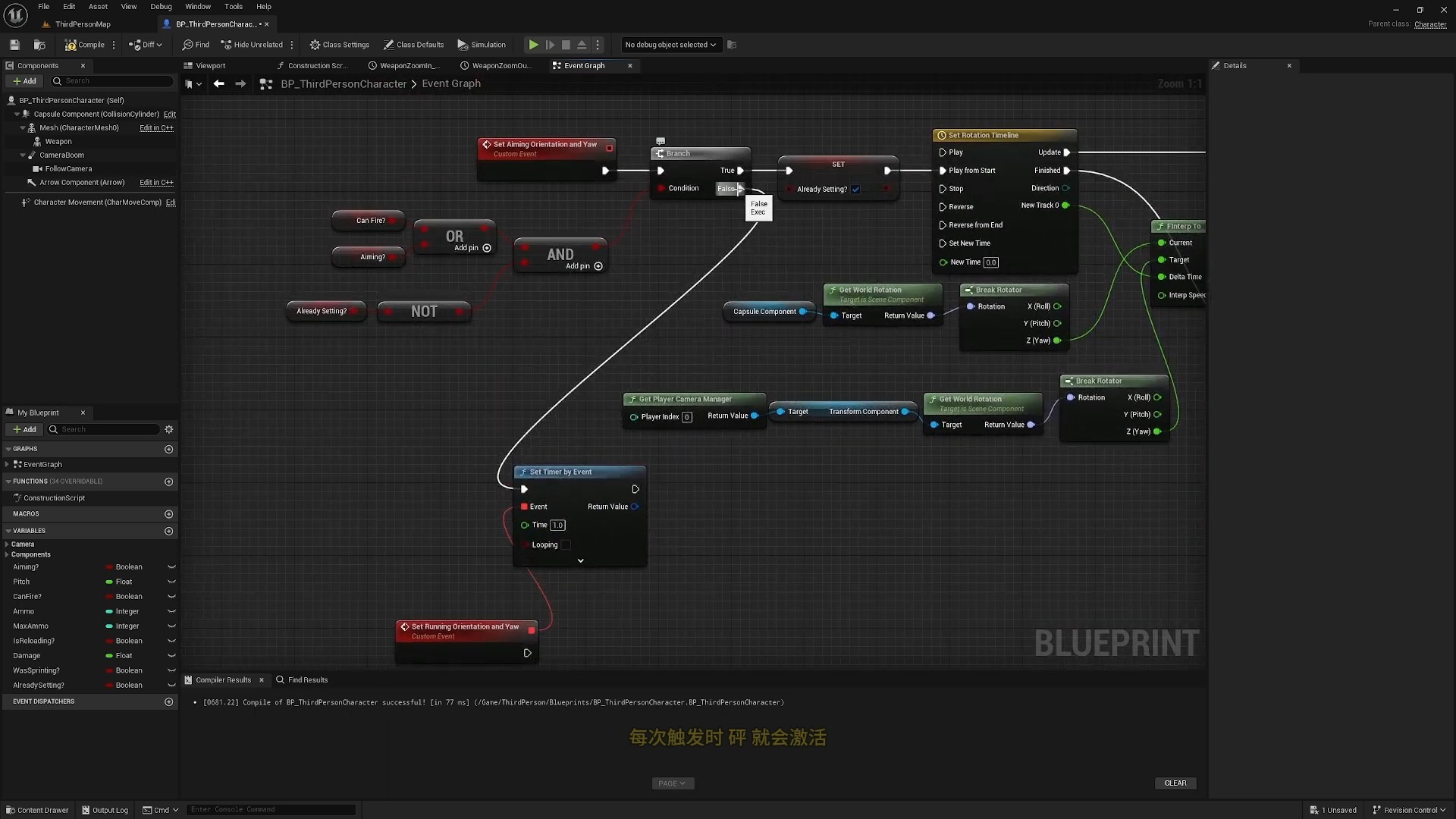The height and width of the screenshot is (819, 1456).
Task: Add new item in My Blueprint
Action: 24,430
